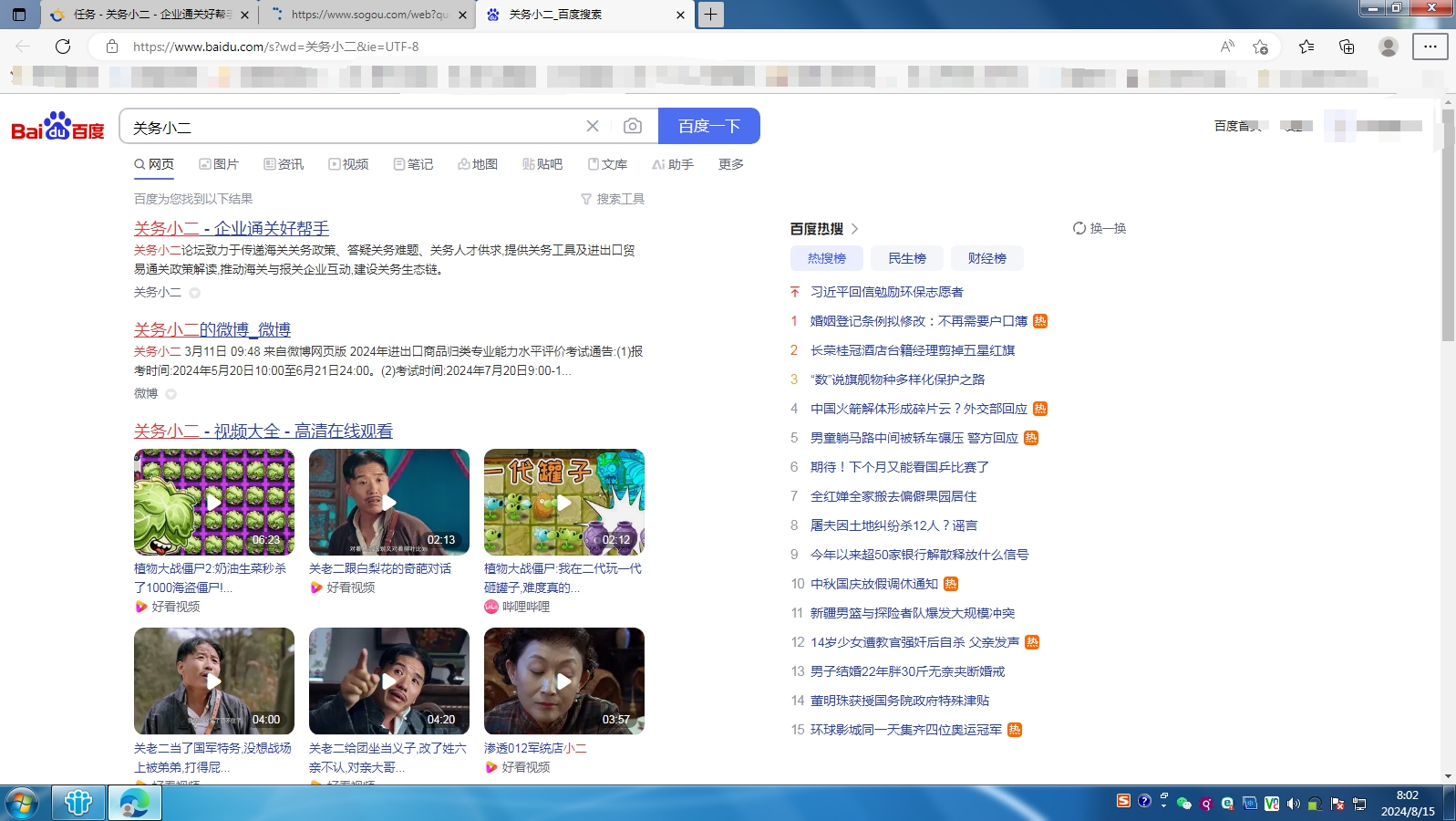This screenshot has width=1456, height=821.
Task: Switch to the sogou.com tab
Action: point(368,15)
